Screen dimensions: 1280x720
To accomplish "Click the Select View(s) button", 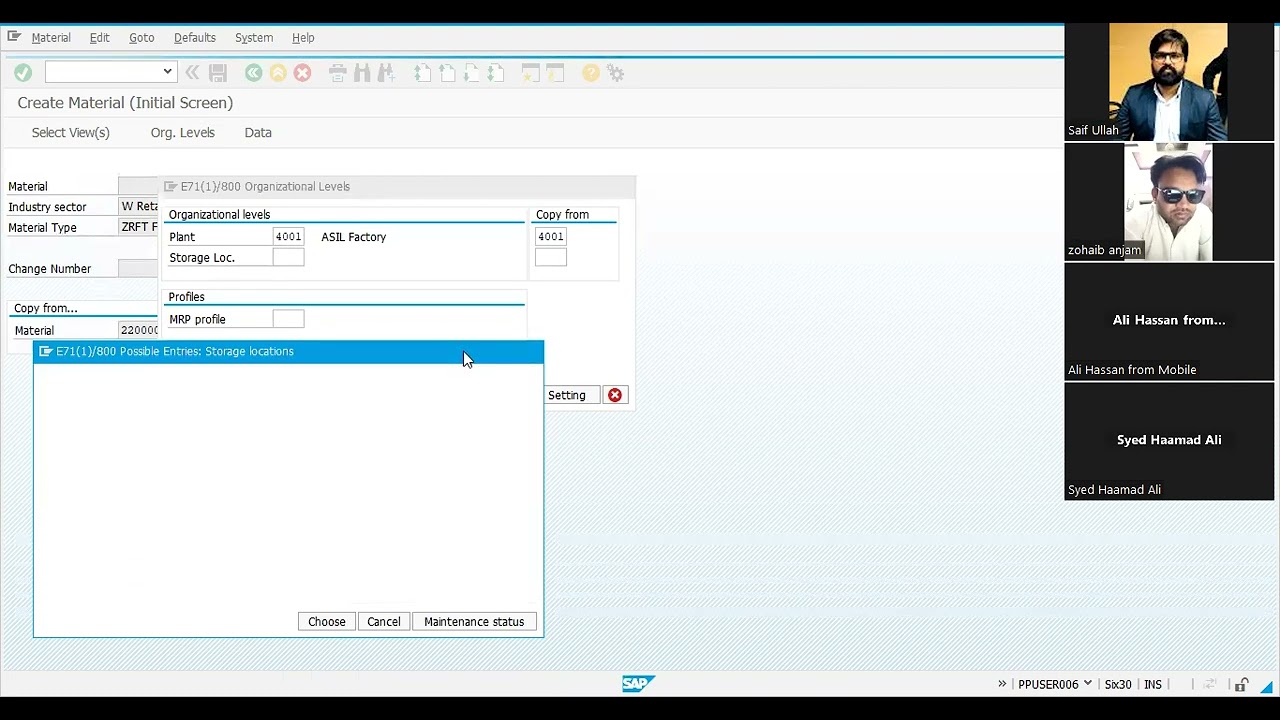I will click(70, 132).
